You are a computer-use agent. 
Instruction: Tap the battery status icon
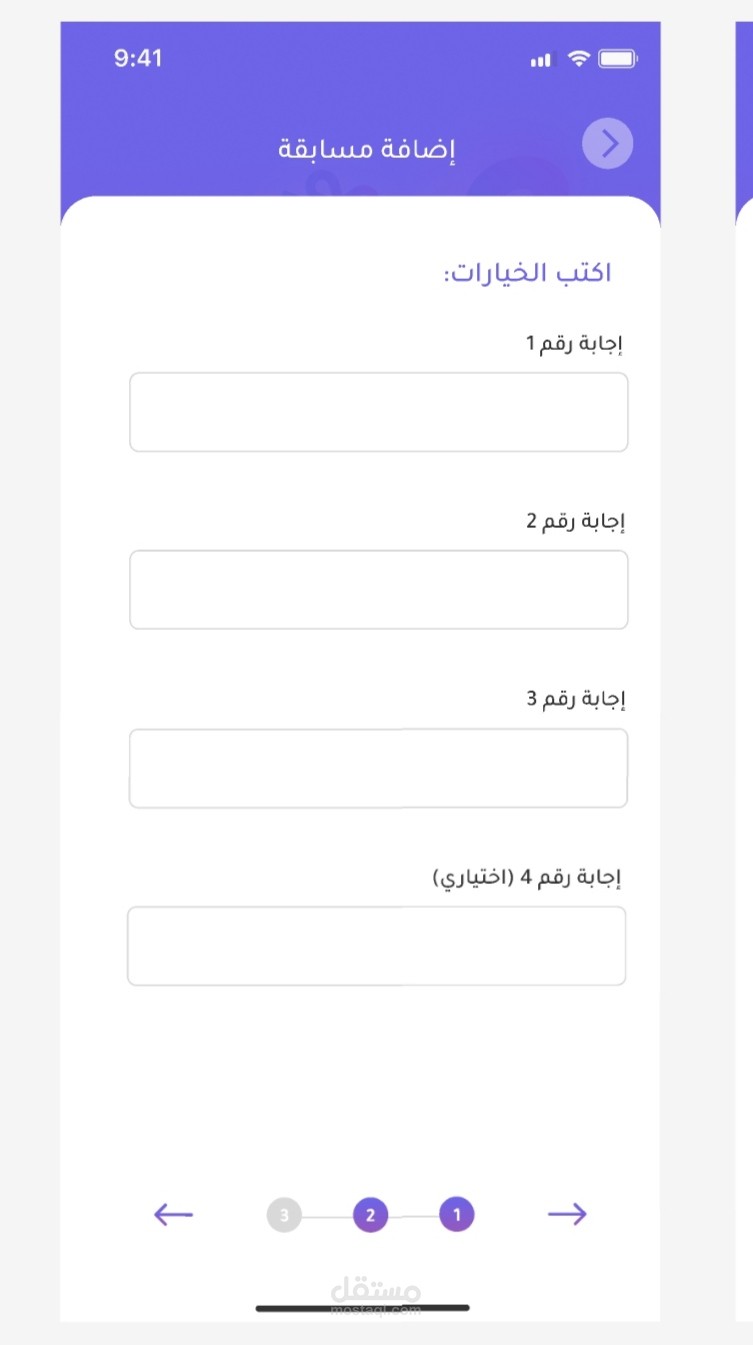coord(617,59)
